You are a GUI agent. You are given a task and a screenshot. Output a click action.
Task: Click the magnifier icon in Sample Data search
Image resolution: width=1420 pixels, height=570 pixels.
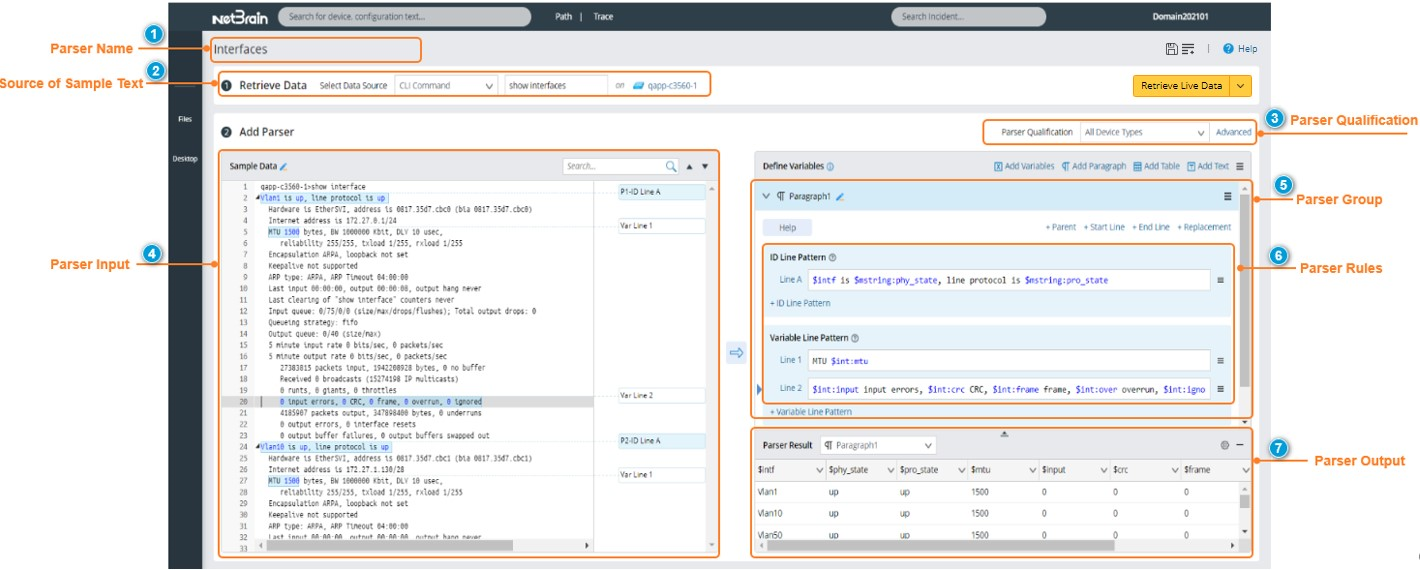(671, 167)
